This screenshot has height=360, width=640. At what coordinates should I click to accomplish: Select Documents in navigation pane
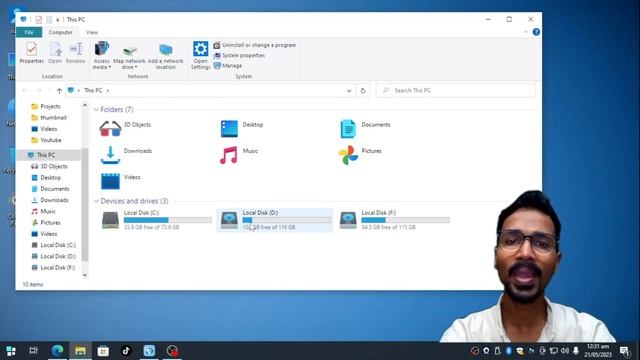55,189
